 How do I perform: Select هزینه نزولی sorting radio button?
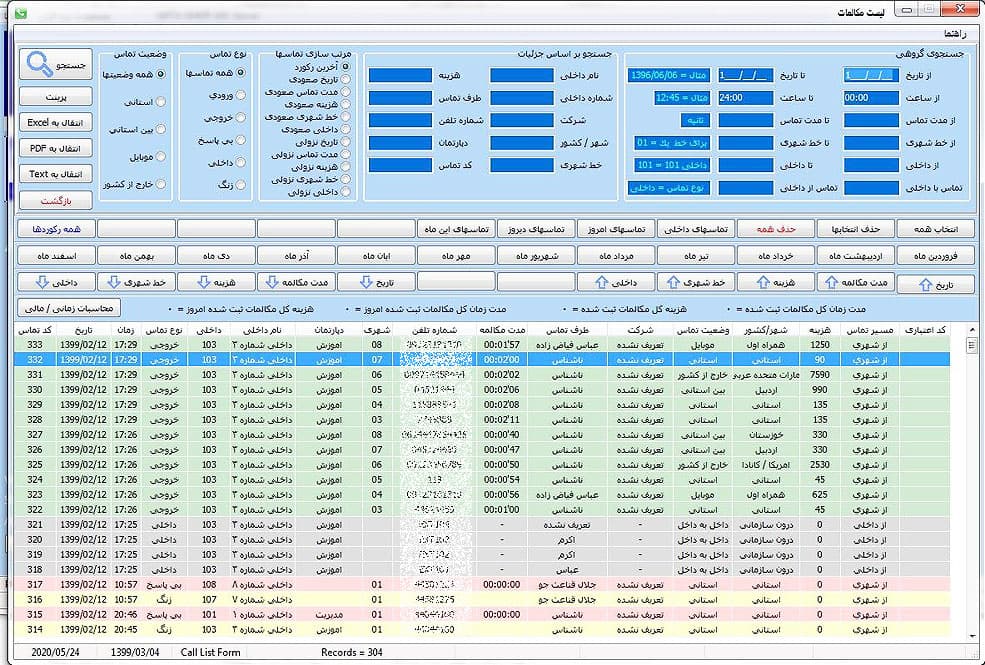(346, 167)
